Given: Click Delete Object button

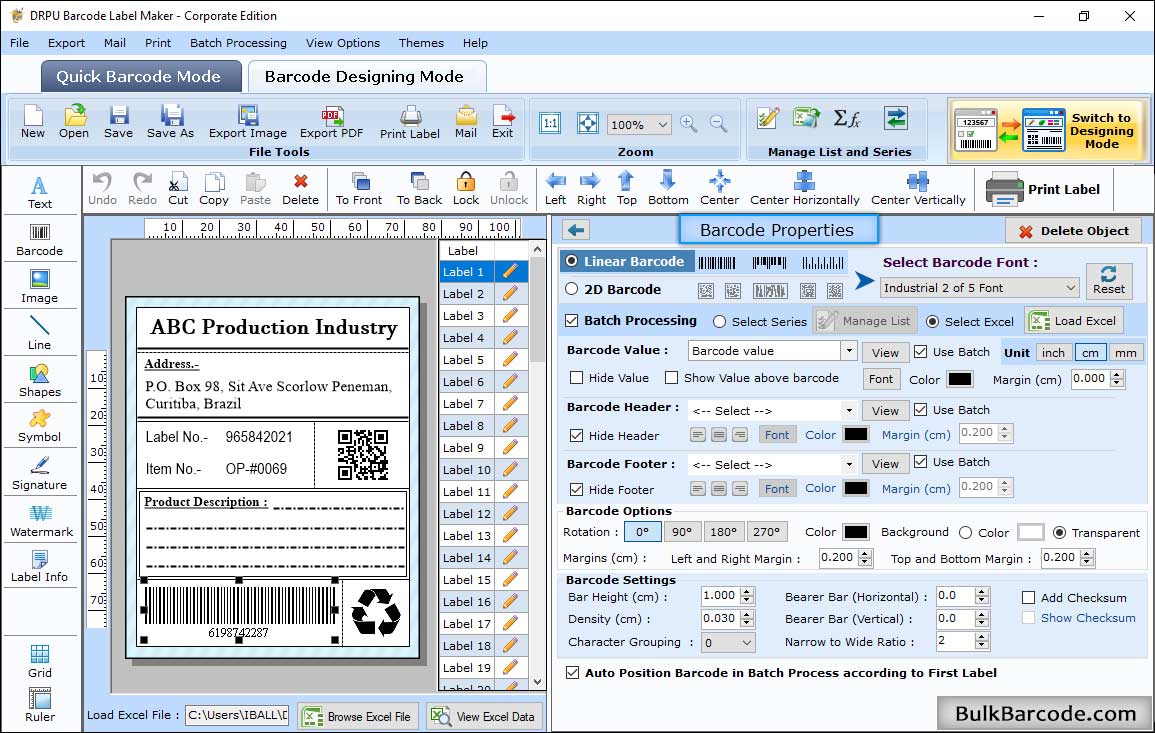Looking at the screenshot, I should (x=1073, y=231).
